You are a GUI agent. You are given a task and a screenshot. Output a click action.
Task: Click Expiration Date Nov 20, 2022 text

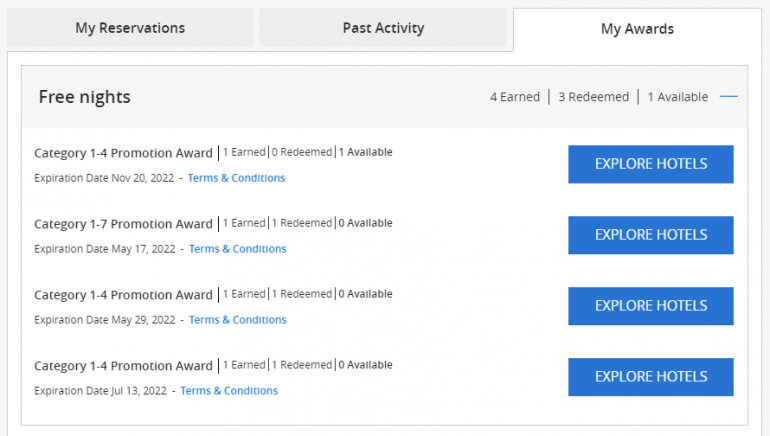(x=104, y=178)
